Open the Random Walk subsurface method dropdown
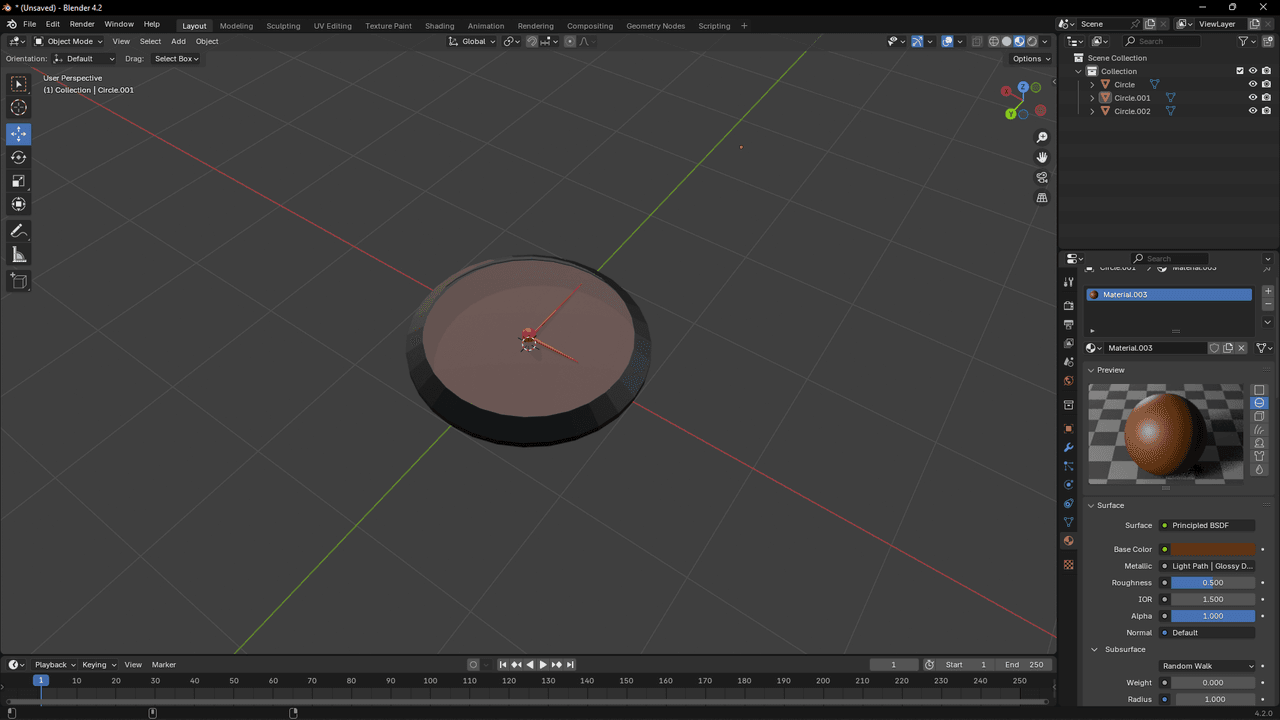This screenshot has width=1280, height=720. pyautogui.click(x=1207, y=666)
